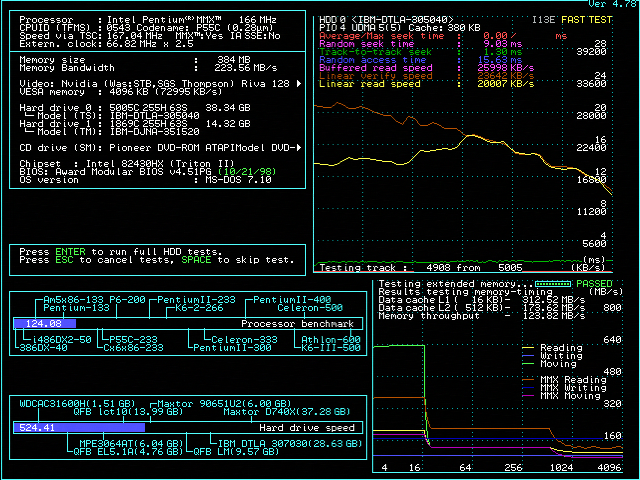Click the extended memory test progress bar

(x=553, y=284)
